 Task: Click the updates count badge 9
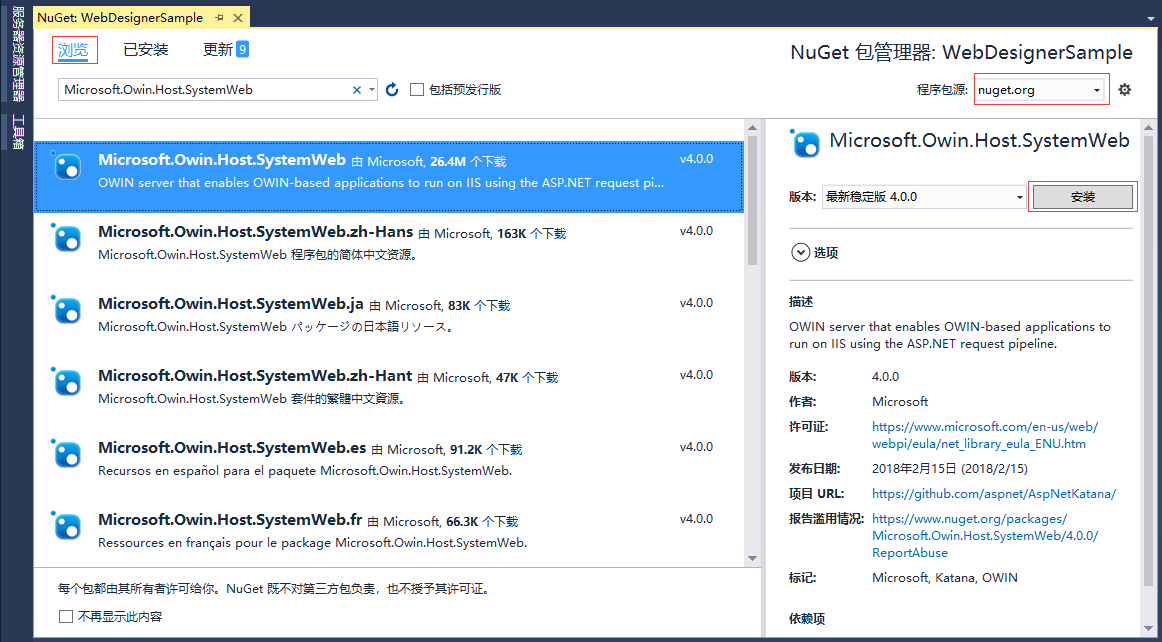coord(242,50)
